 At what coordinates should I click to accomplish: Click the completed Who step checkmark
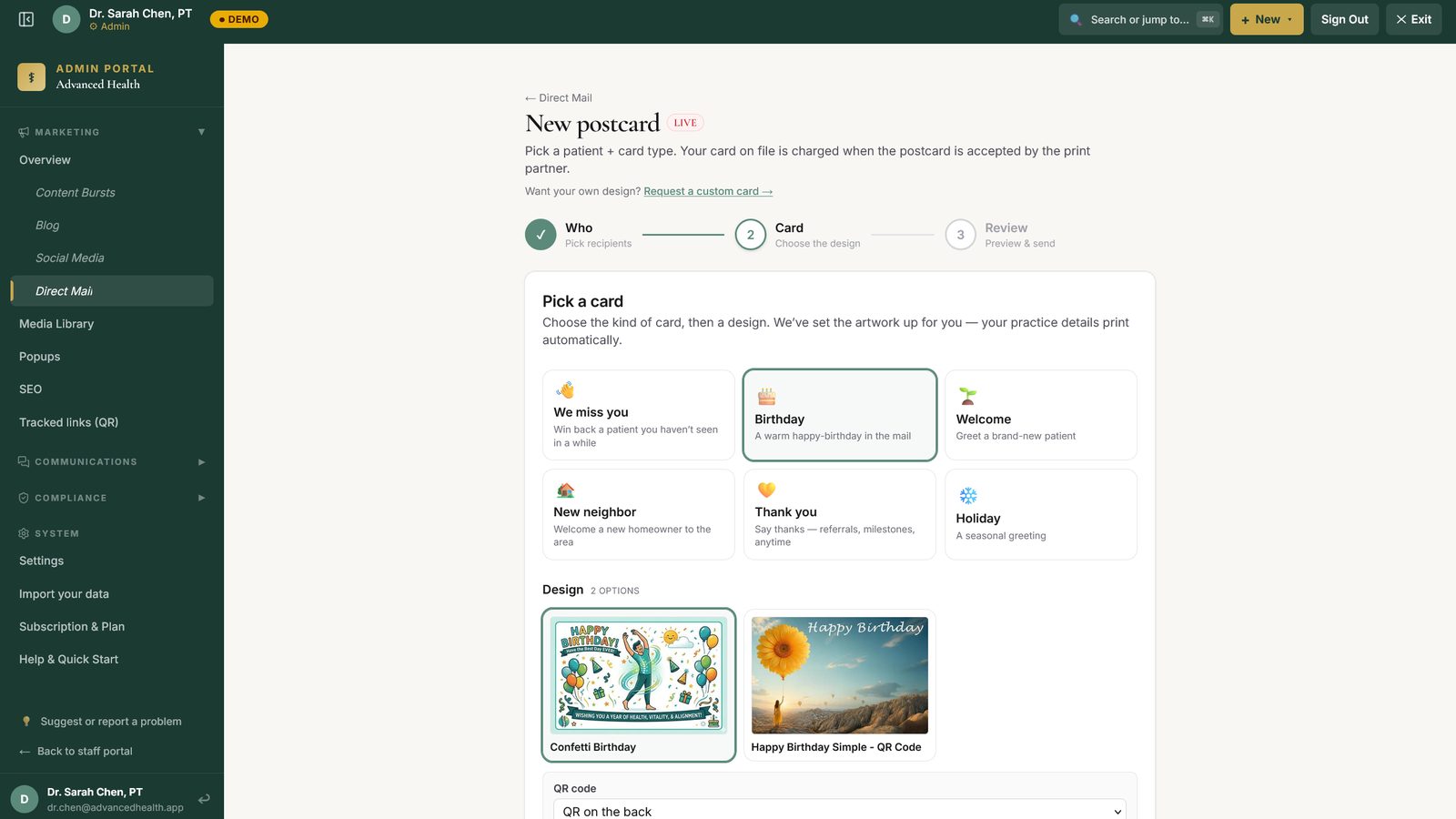pyautogui.click(x=541, y=235)
